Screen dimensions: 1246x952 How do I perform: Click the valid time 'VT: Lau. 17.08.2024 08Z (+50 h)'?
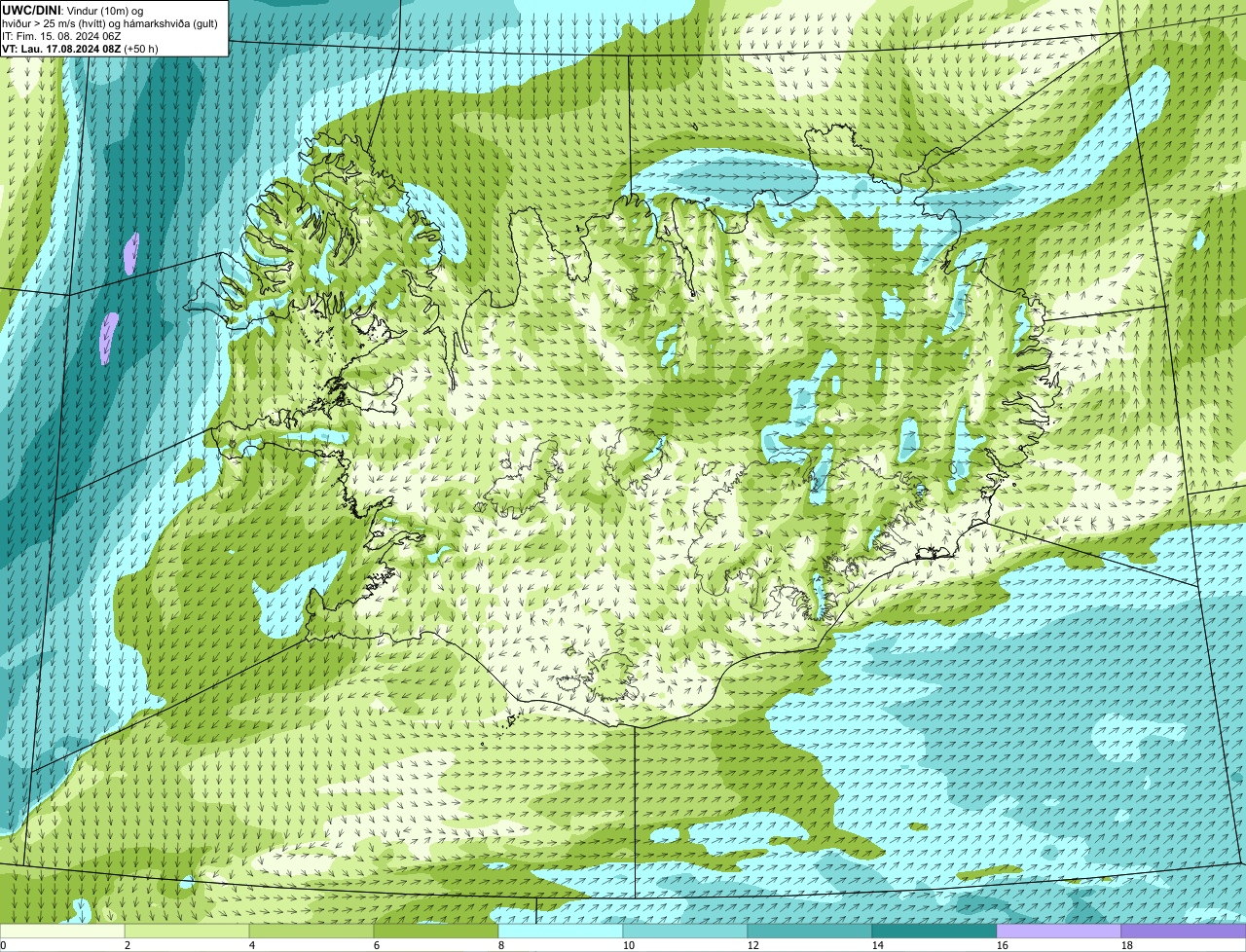click(80, 48)
